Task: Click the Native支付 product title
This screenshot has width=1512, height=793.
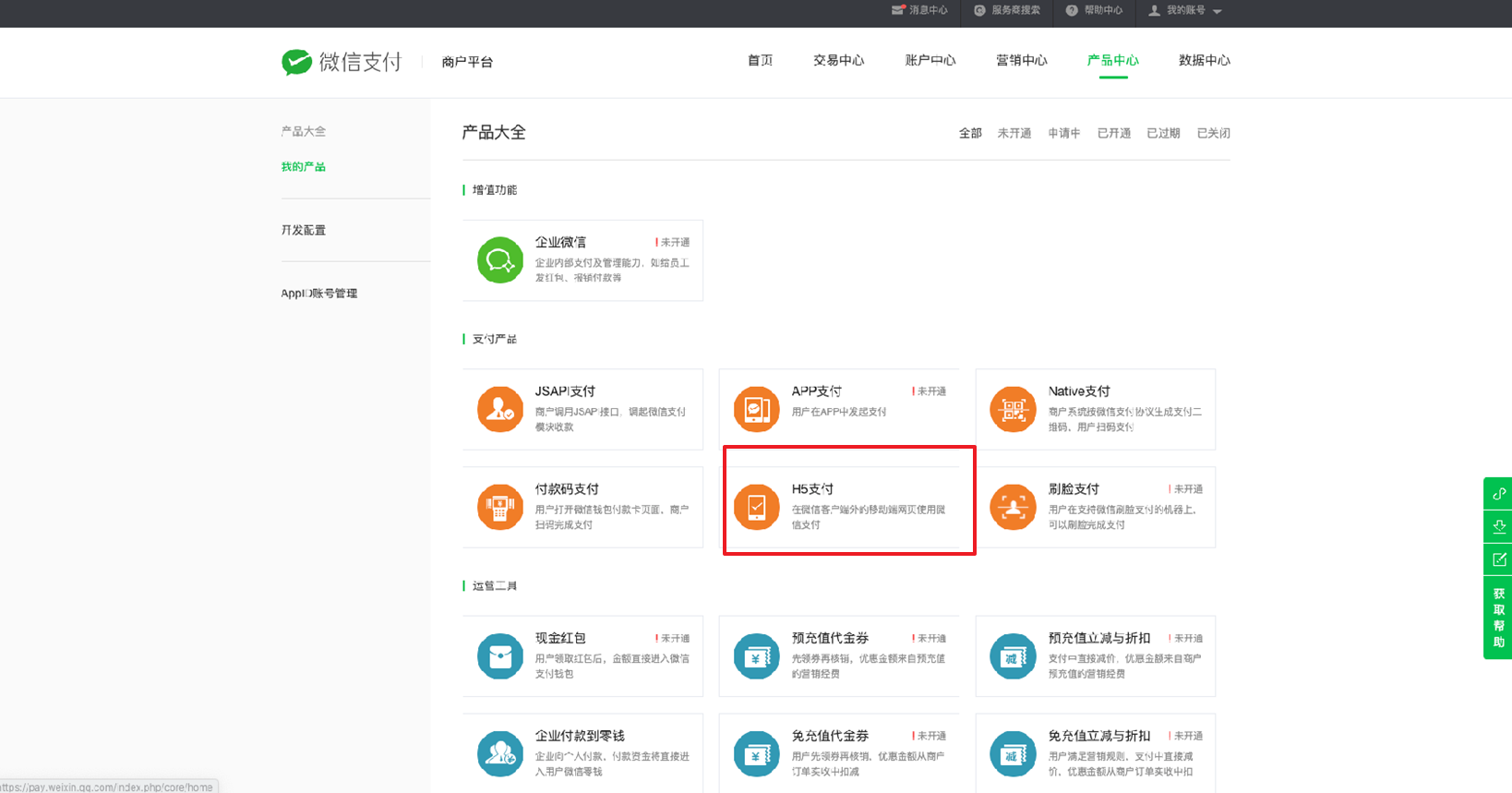Action: point(1079,391)
